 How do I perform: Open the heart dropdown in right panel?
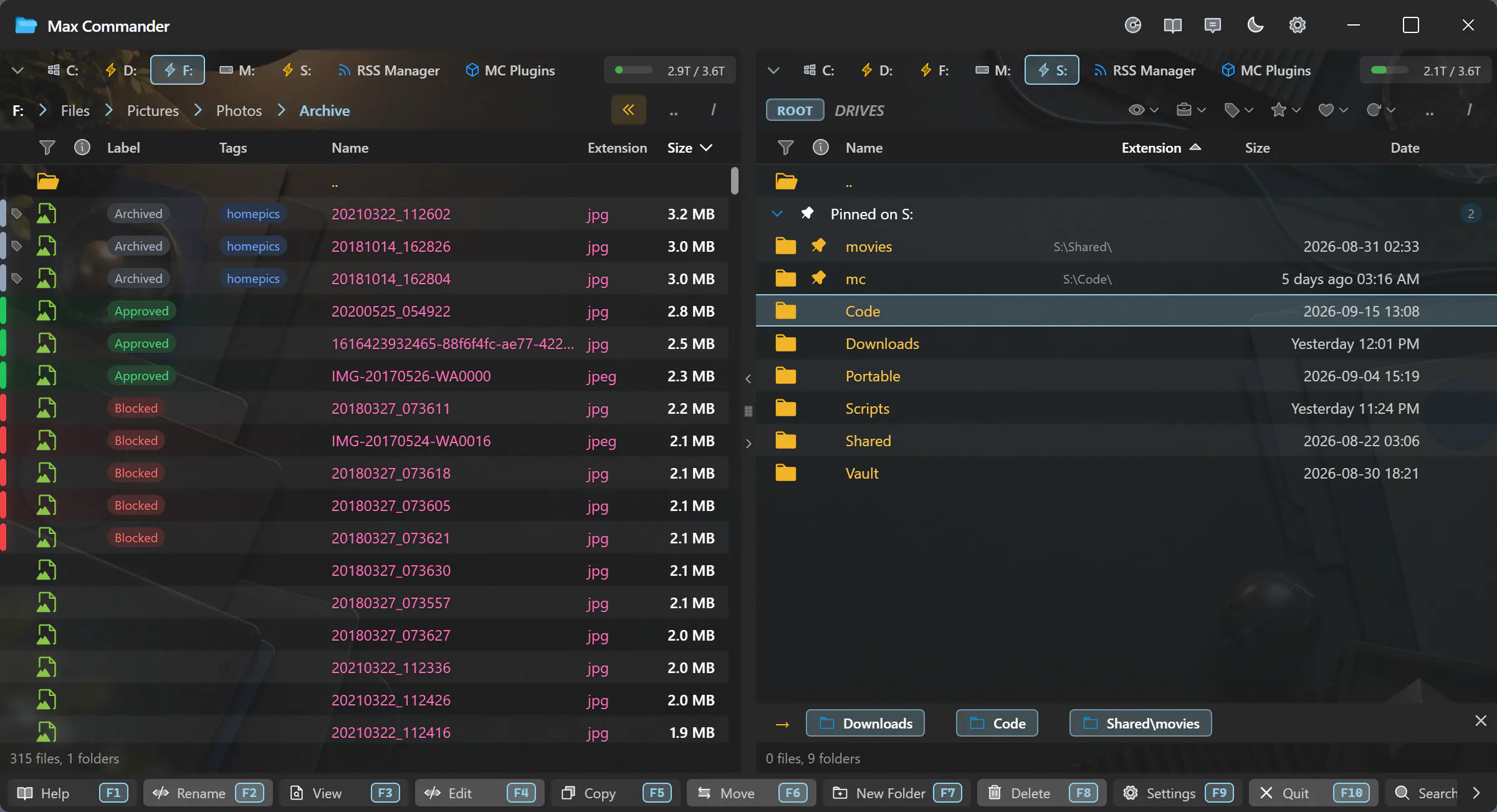tap(1333, 110)
